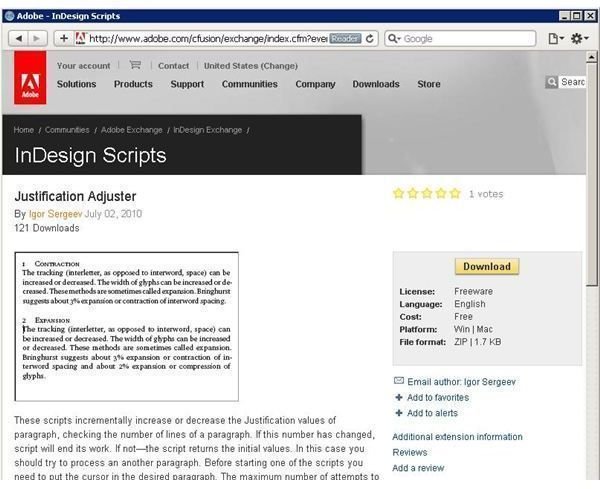Image resolution: width=600 pixels, height=489 pixels.
Task: Click the '1 votes' text
Action: coord(486,194)
